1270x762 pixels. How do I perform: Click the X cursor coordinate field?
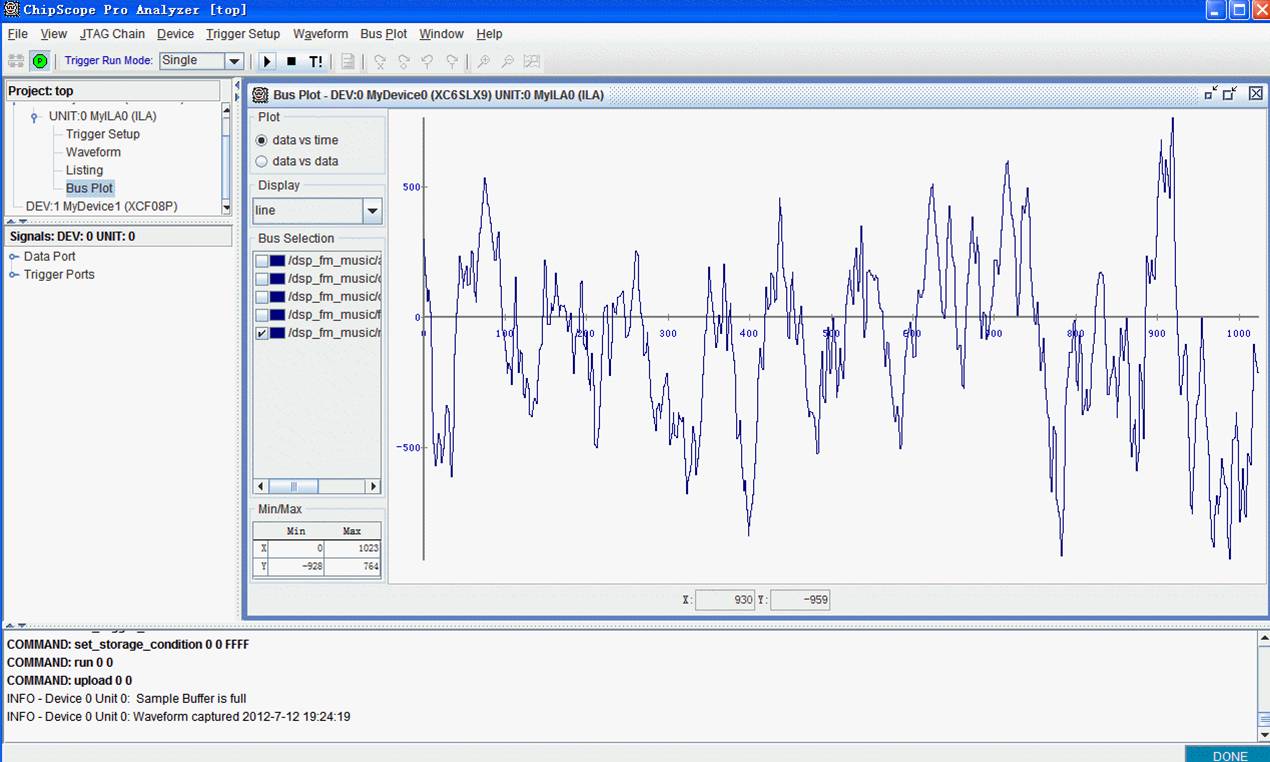(x=725, y=600)
